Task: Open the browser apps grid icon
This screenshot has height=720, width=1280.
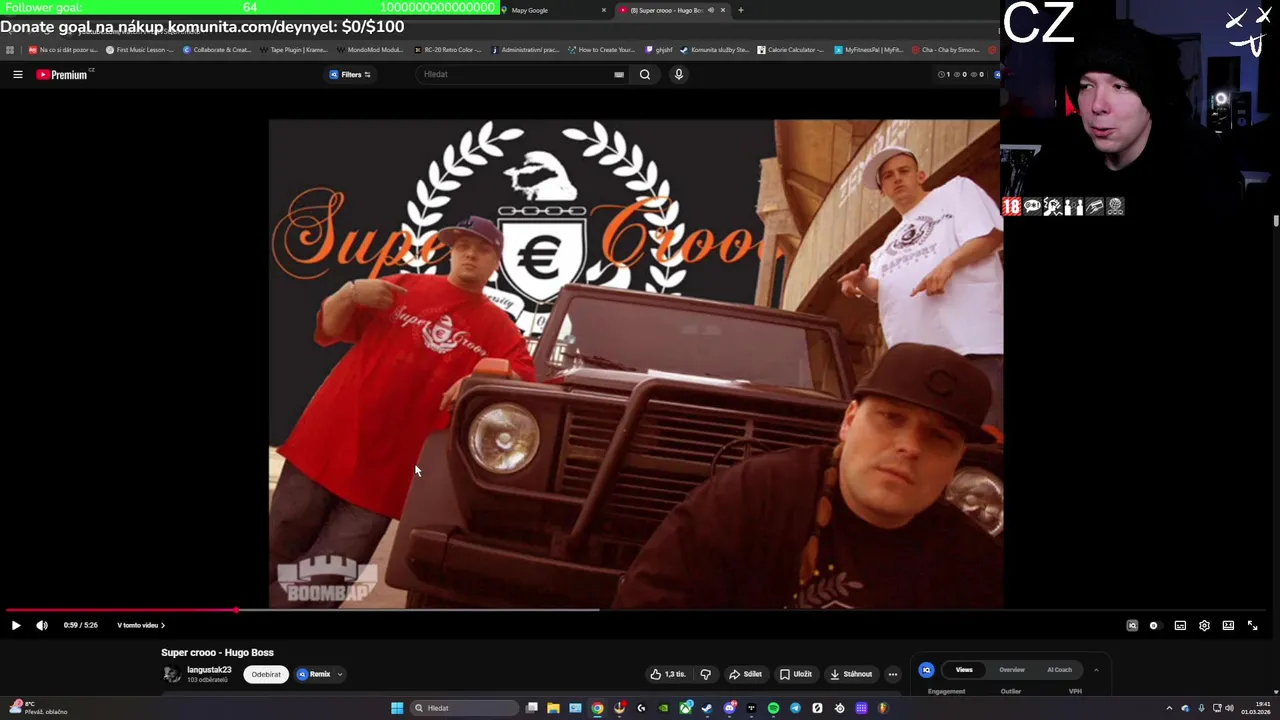Action: point(10,49)
